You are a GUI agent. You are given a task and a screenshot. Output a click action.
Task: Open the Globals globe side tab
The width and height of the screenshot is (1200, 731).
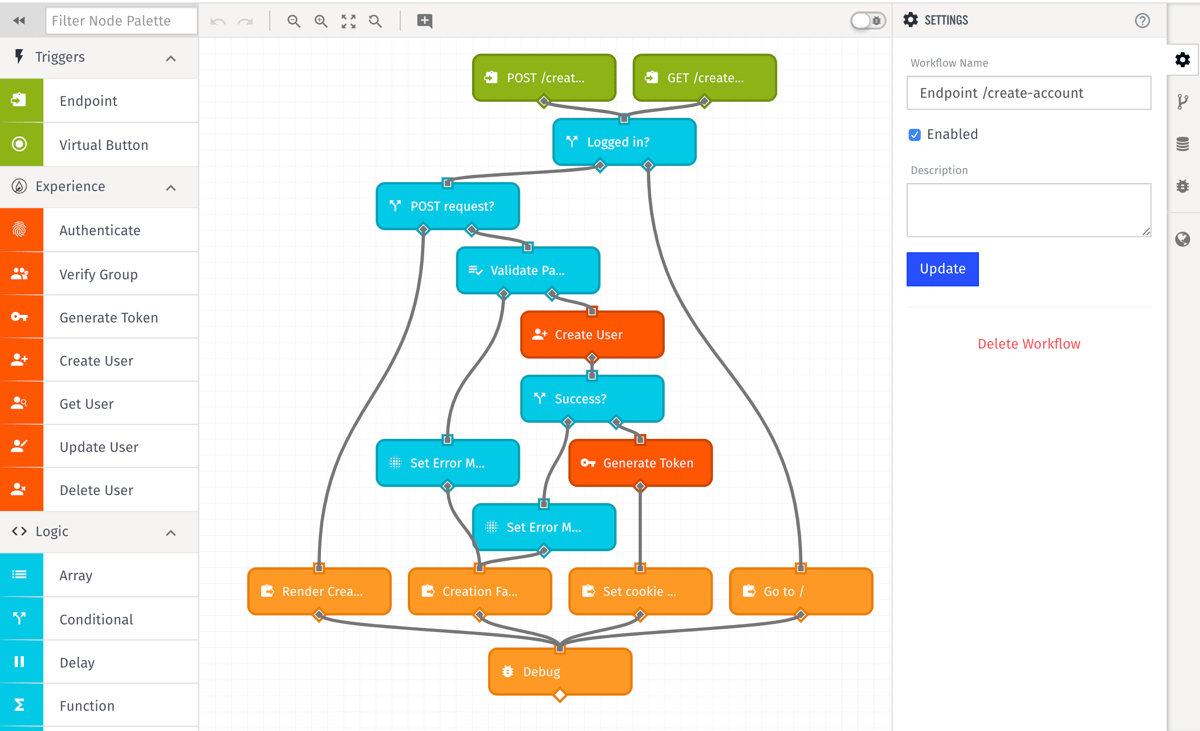(x=1183, y=239)
